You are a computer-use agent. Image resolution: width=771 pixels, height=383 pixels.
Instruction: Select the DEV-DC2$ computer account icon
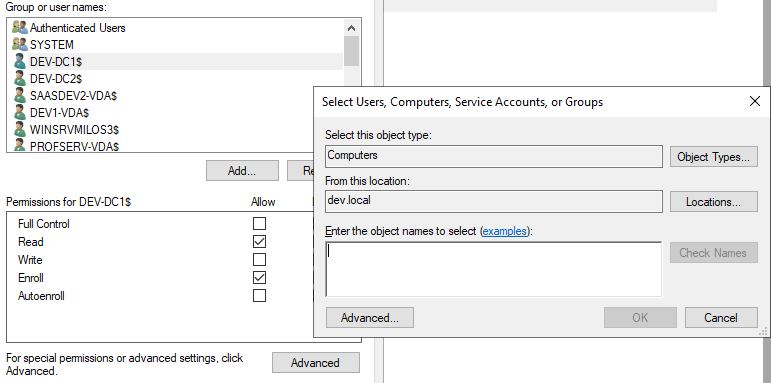point(20,78)
